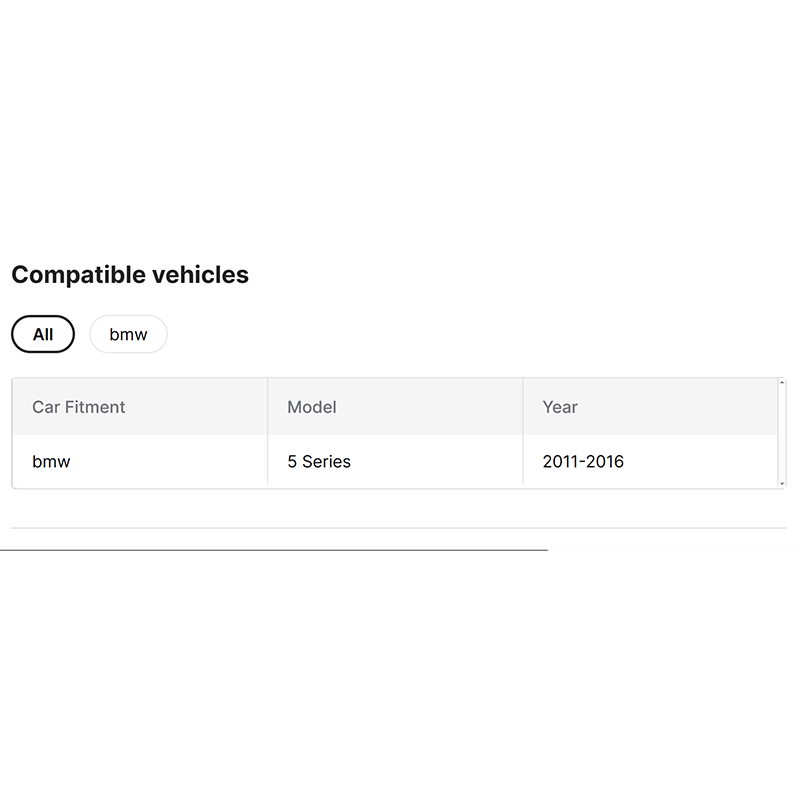Select the All vehicle filter pill
The height and width of the screenshot is (800, 800).
click(x=43, y=335)
